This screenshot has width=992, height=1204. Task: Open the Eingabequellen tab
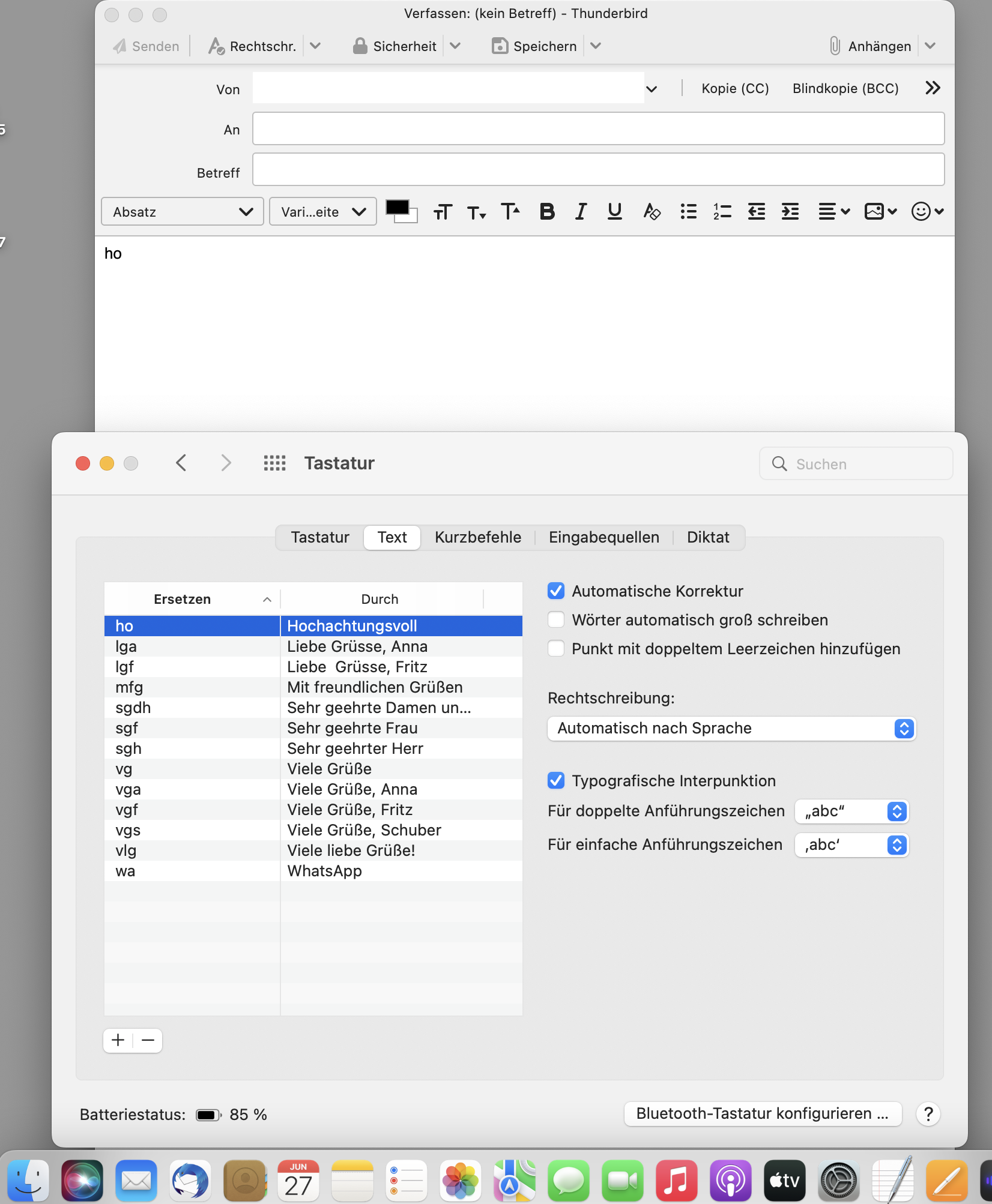pos(603,537)
